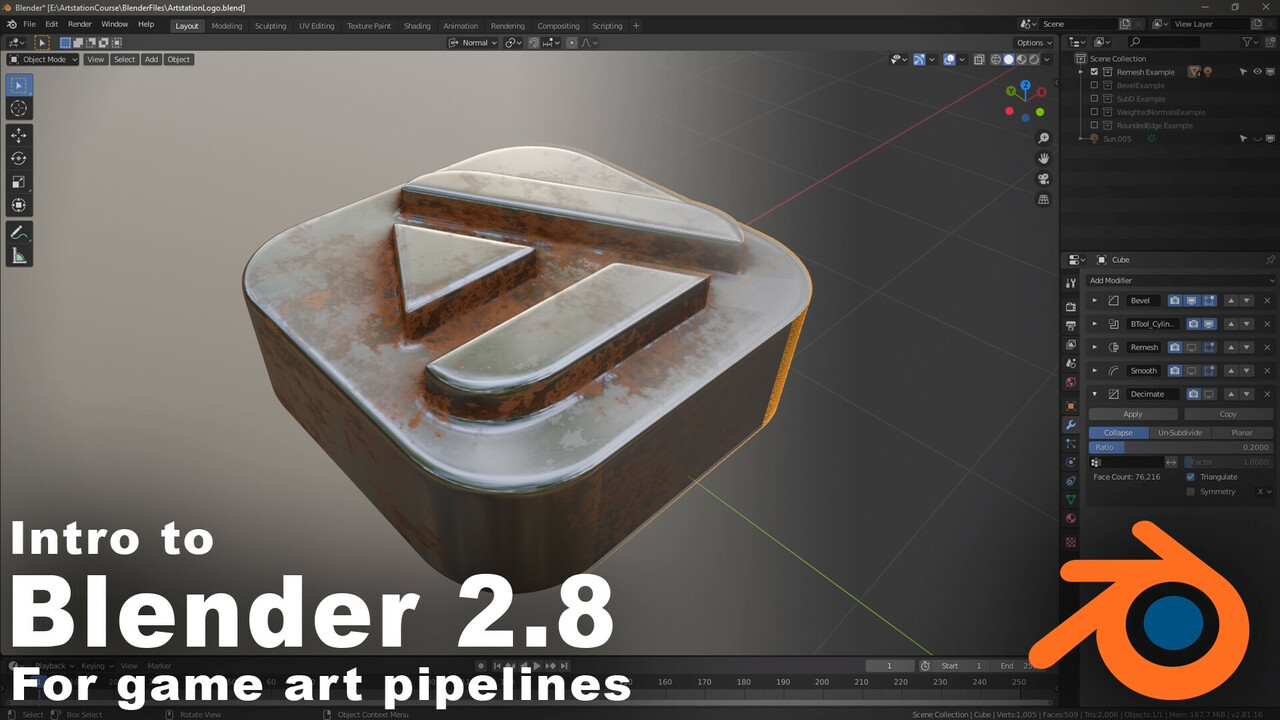Screen dimensions: 1280x720
Task: Select the Planar decimate mode
Action: 1242,433
